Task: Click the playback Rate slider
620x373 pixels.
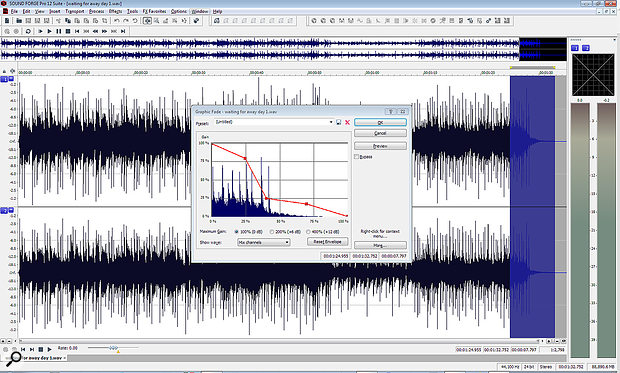Action: tap(113, 348)
